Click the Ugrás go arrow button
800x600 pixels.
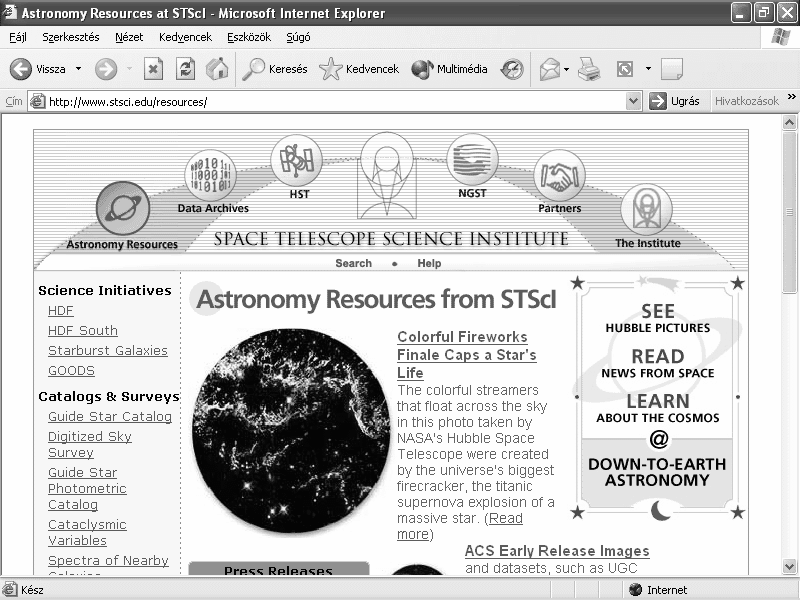[674, 101]
